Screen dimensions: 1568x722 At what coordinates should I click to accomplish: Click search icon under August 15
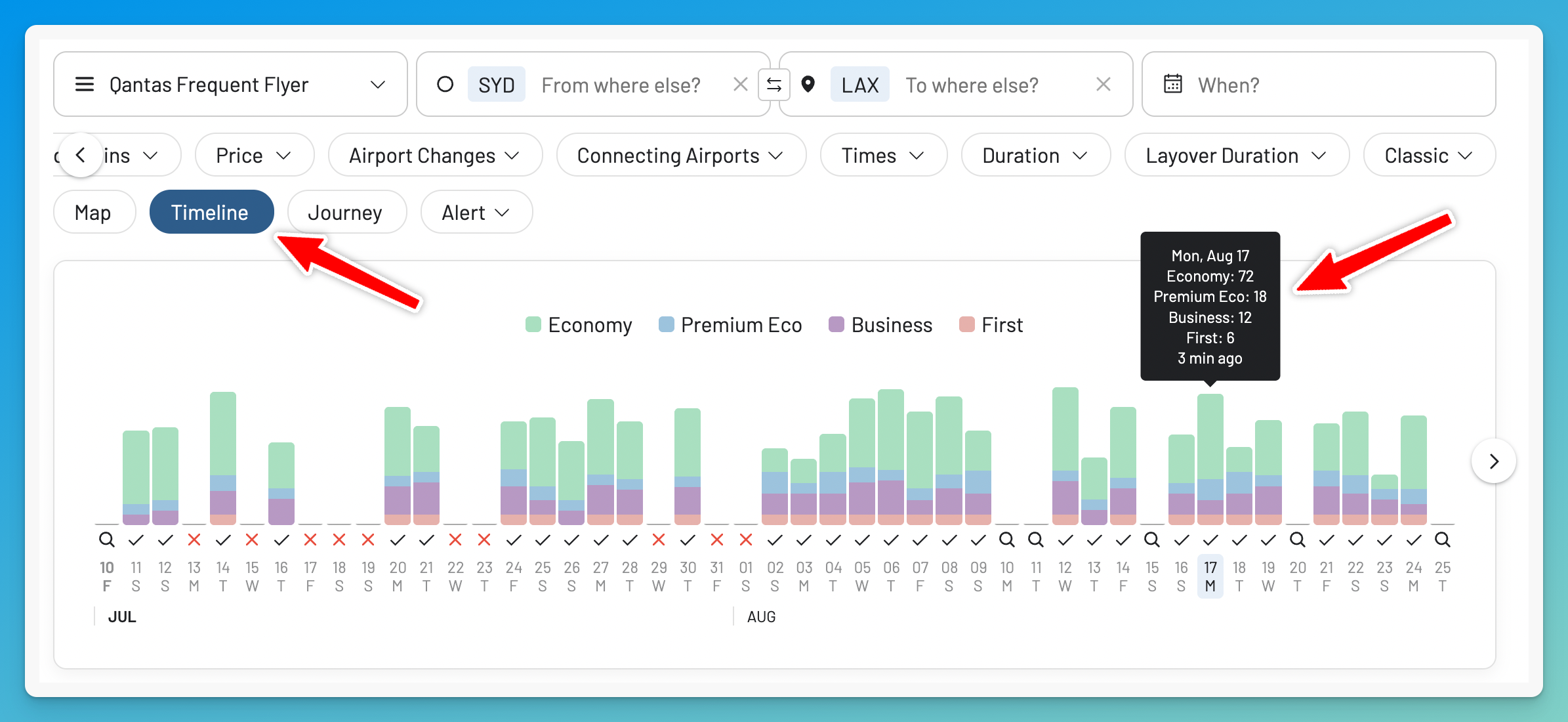(x=1152, y=540)
